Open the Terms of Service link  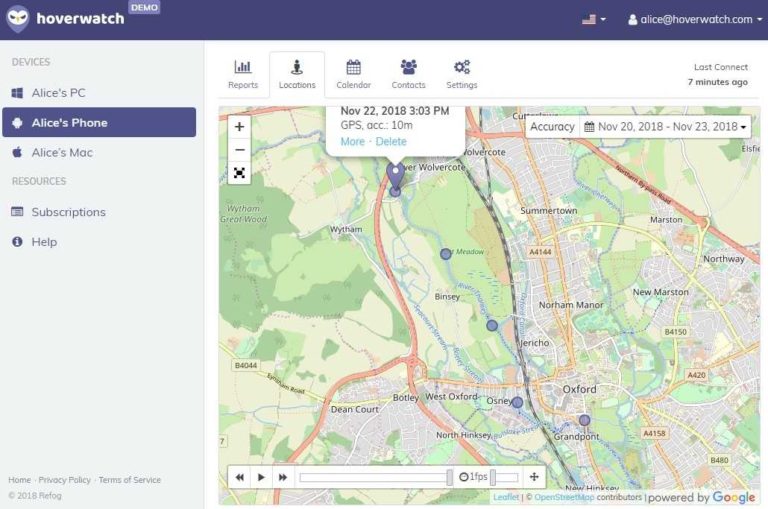click(x=130, y=480)
